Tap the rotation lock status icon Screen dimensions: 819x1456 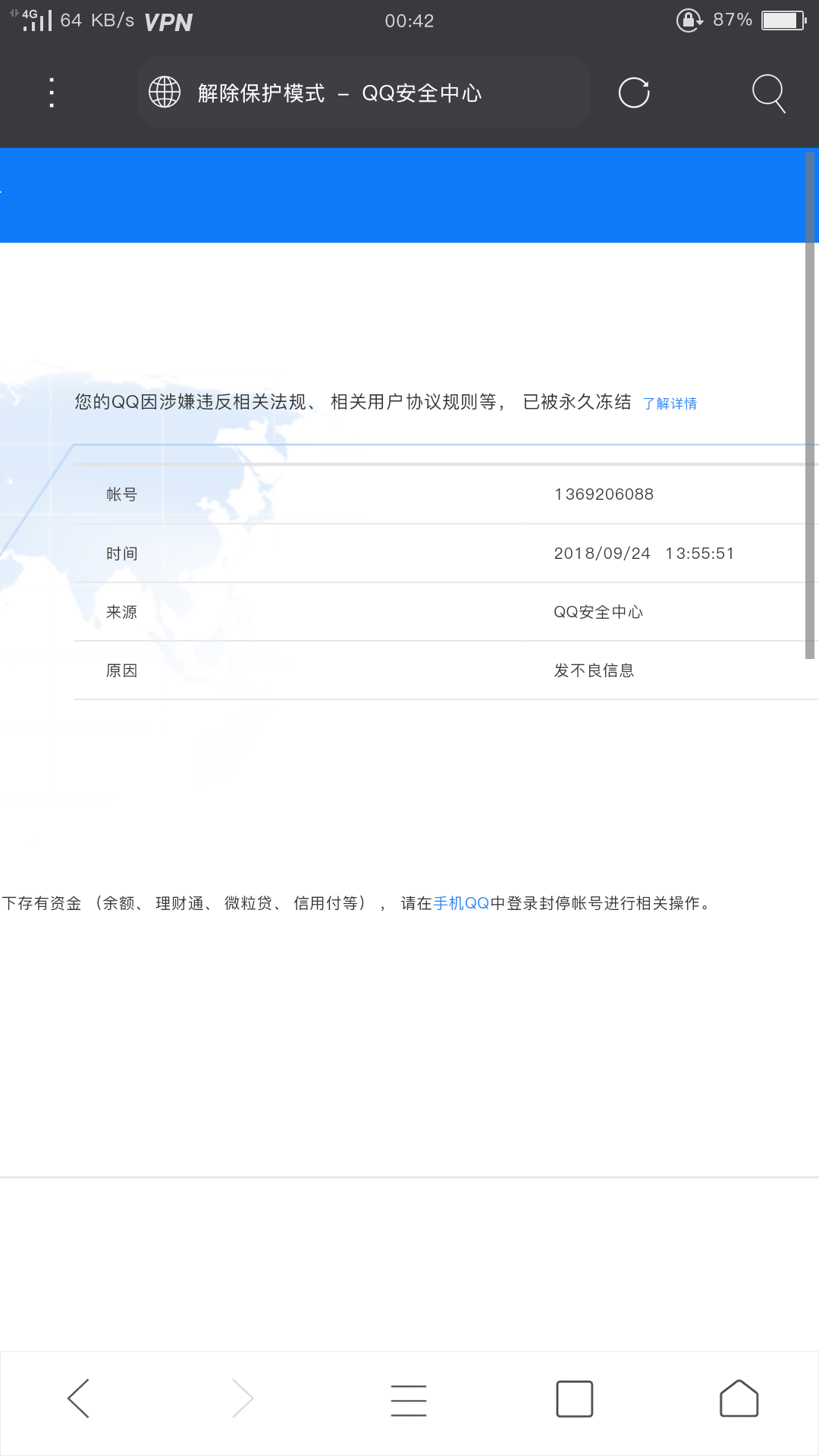[x=689, y=20]
